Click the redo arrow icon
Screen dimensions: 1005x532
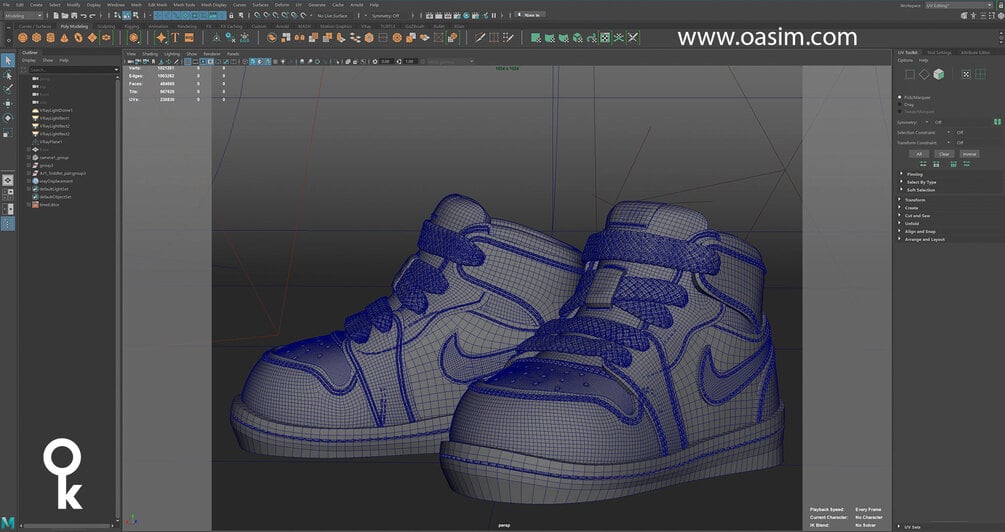pos(92,15)
